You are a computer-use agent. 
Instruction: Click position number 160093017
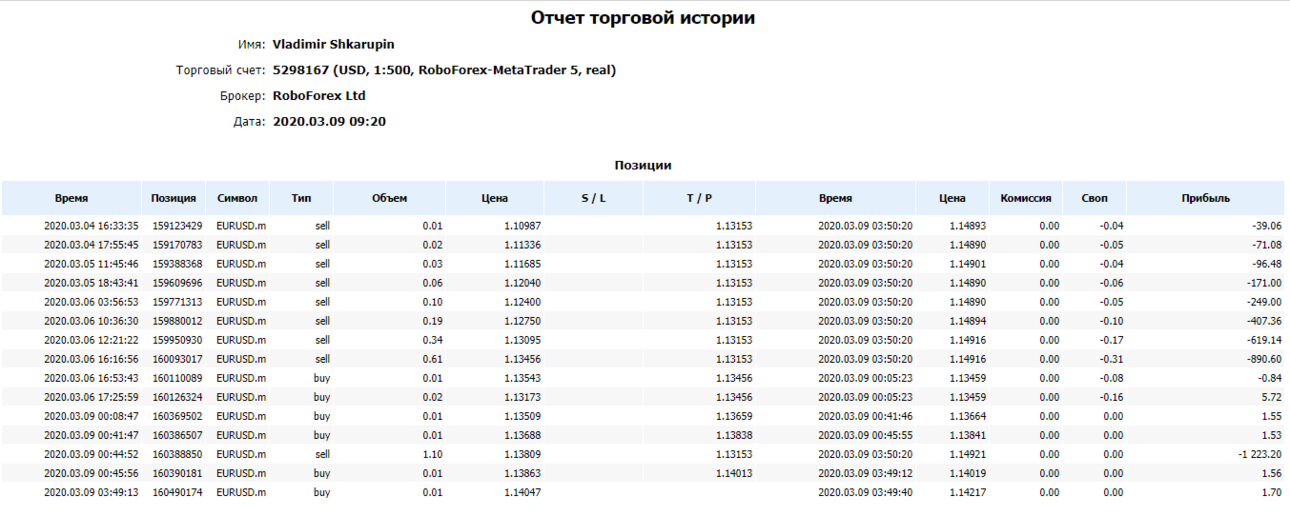click(x=177, y=359)
